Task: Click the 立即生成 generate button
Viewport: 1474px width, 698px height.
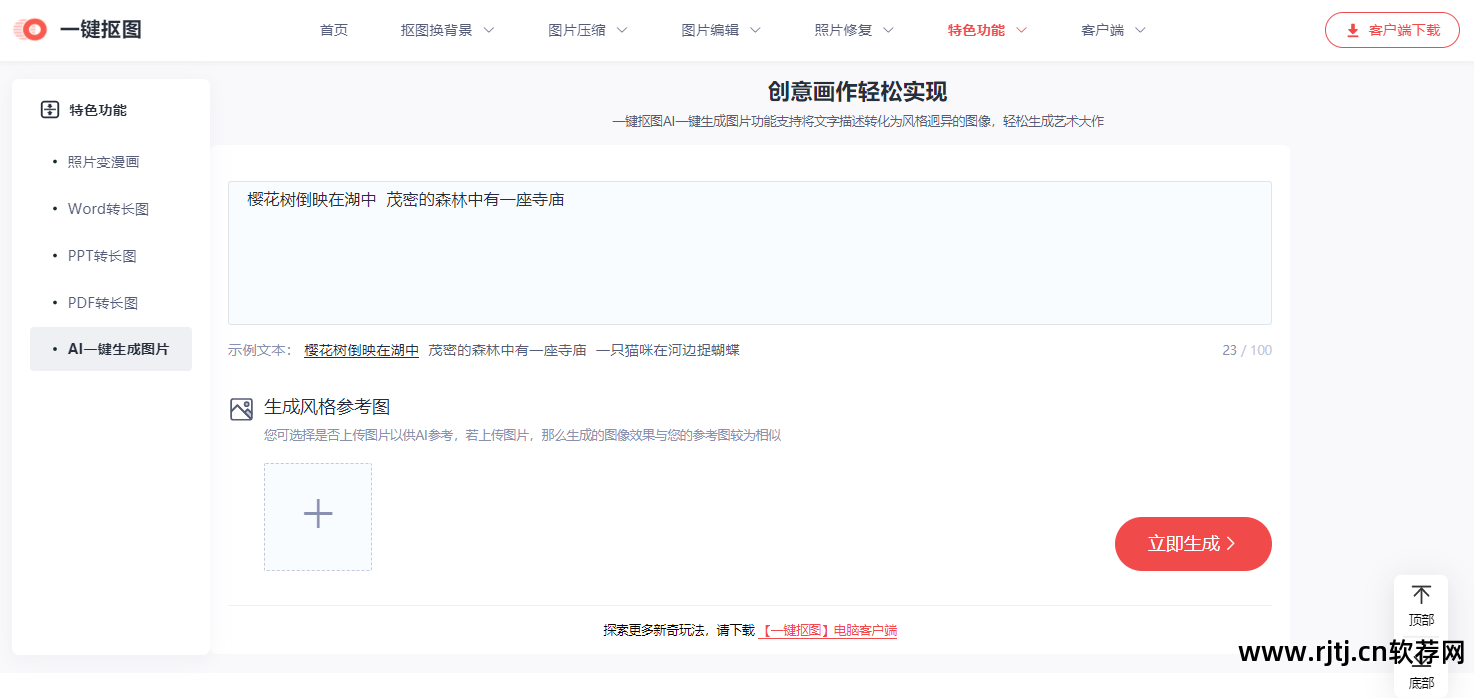Action: click(1193, 544)
